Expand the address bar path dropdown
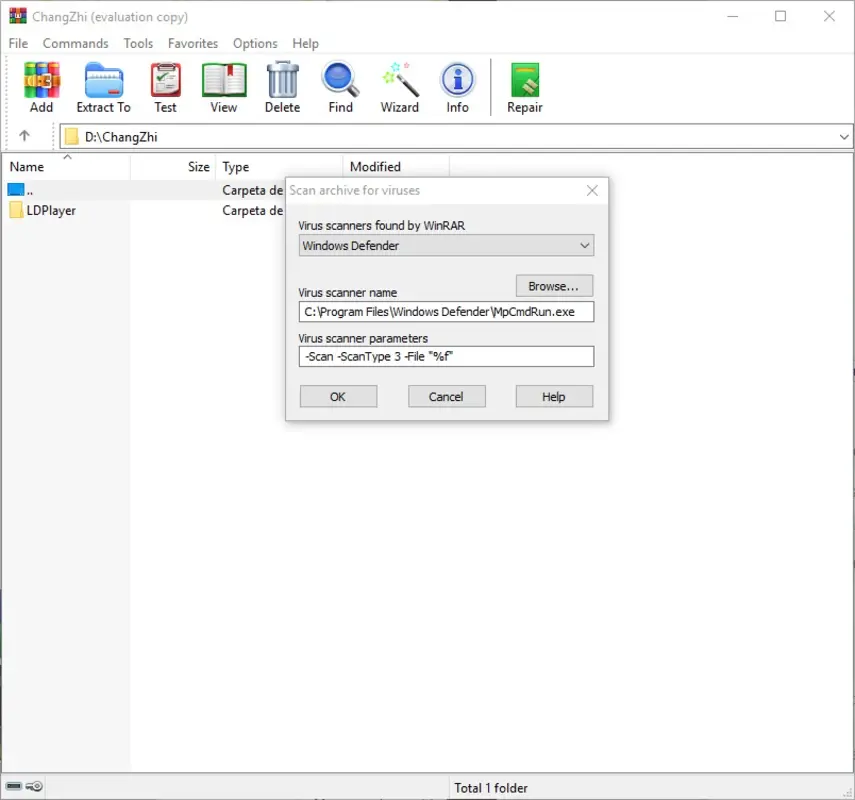Viewport: 855px width, 800px height. click(845, 136)
